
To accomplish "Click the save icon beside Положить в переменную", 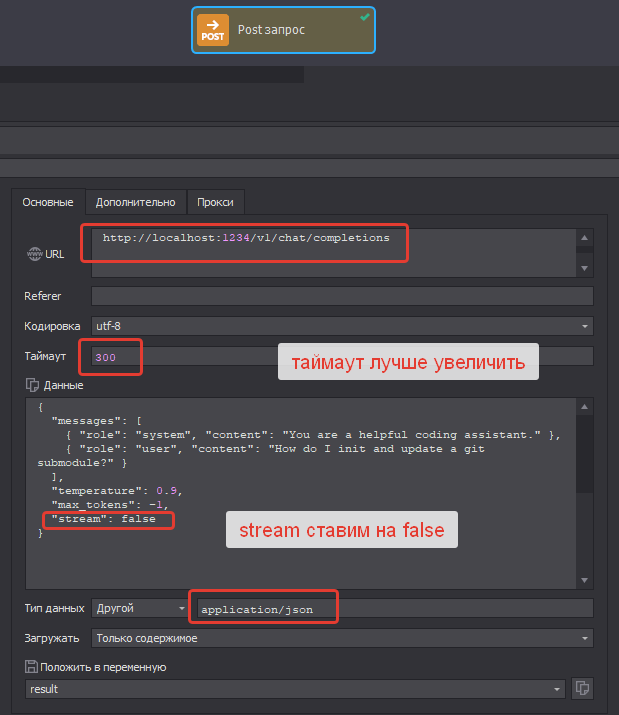I will click(31, 666).
